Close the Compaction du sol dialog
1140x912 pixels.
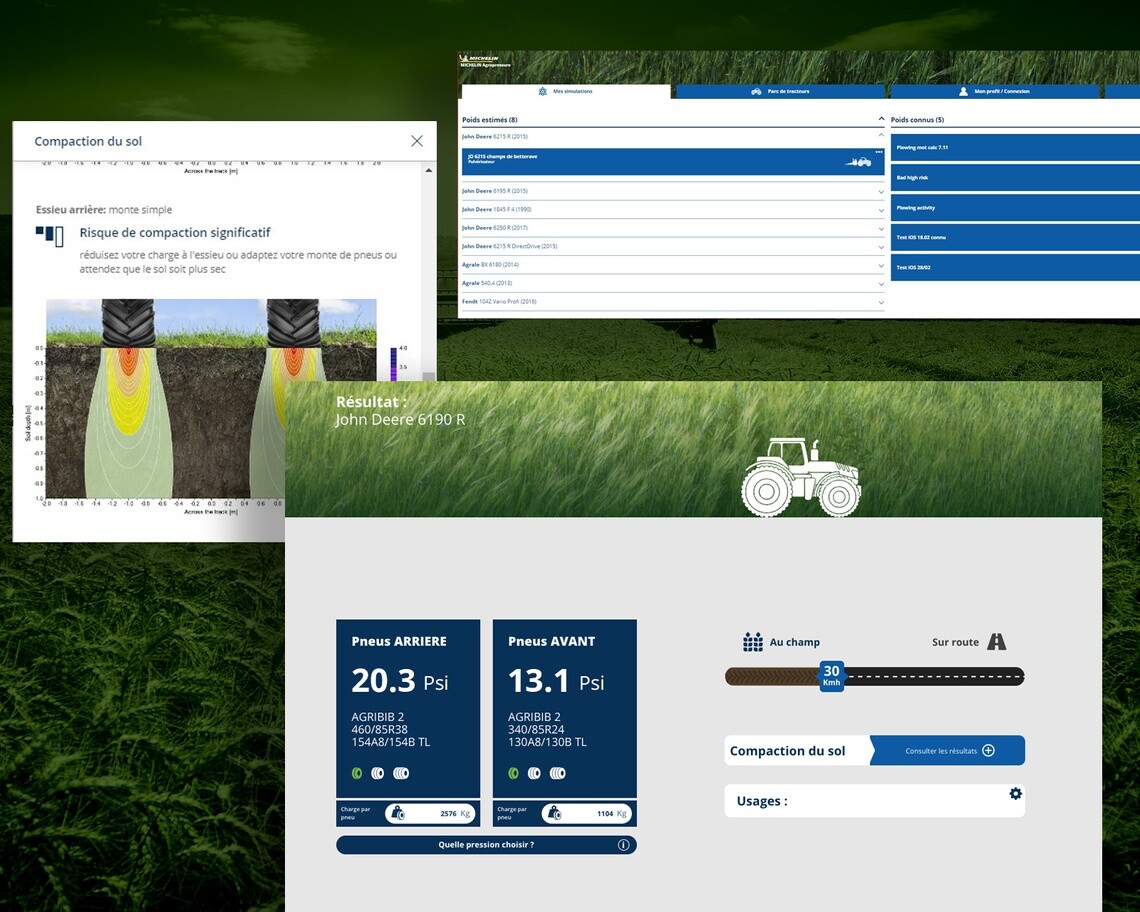[x=417, y=141]
